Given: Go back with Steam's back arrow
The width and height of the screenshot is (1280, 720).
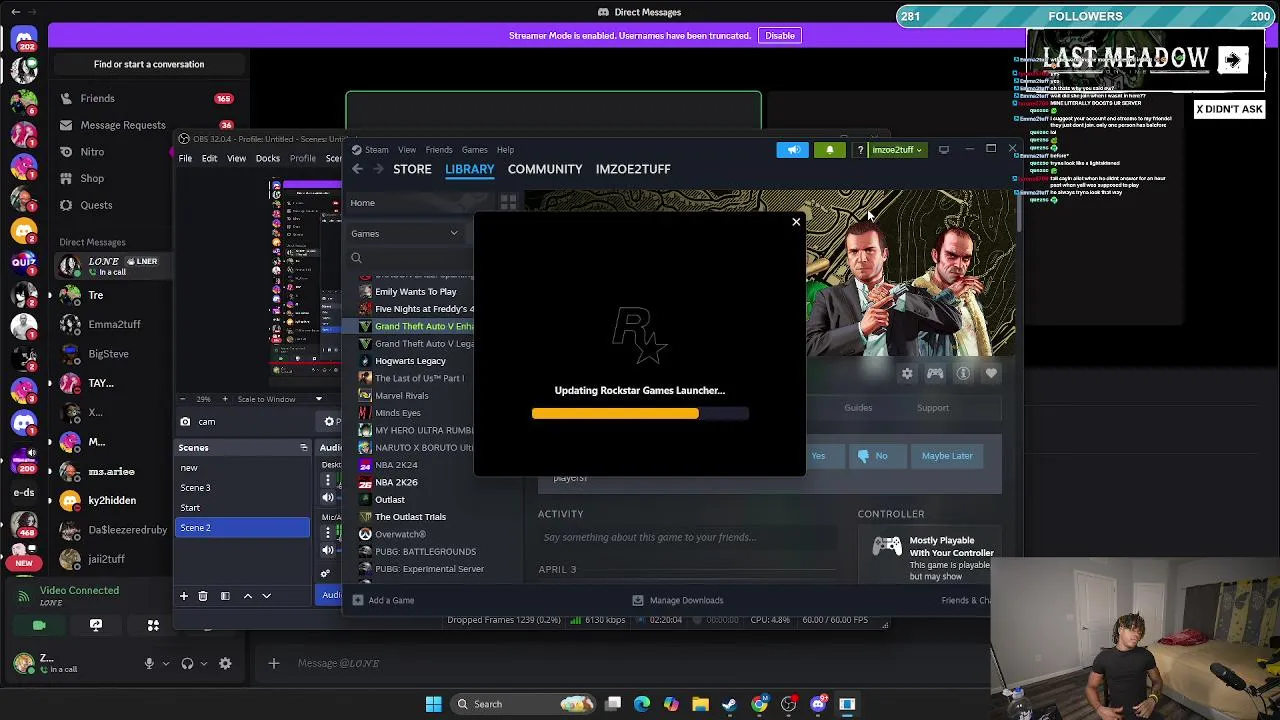Looking at the screenshot, I should [x=357, y=169].
